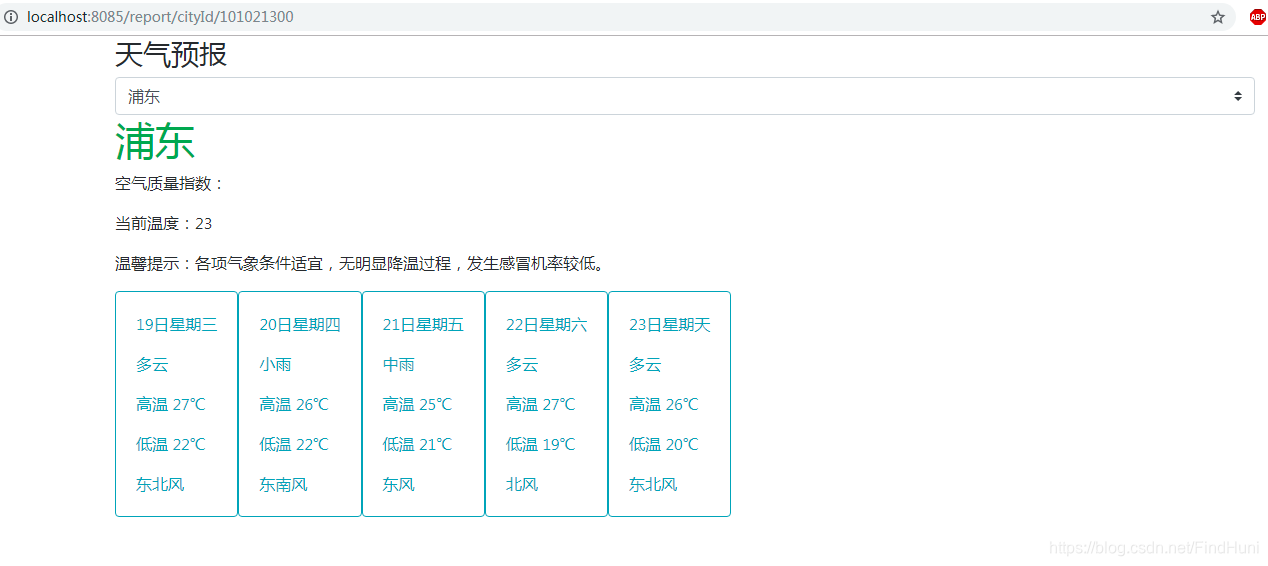Click 高温 25℃ in the 21日 card
The width and height of the screenshot is (1268, 566).
(417, 405)
